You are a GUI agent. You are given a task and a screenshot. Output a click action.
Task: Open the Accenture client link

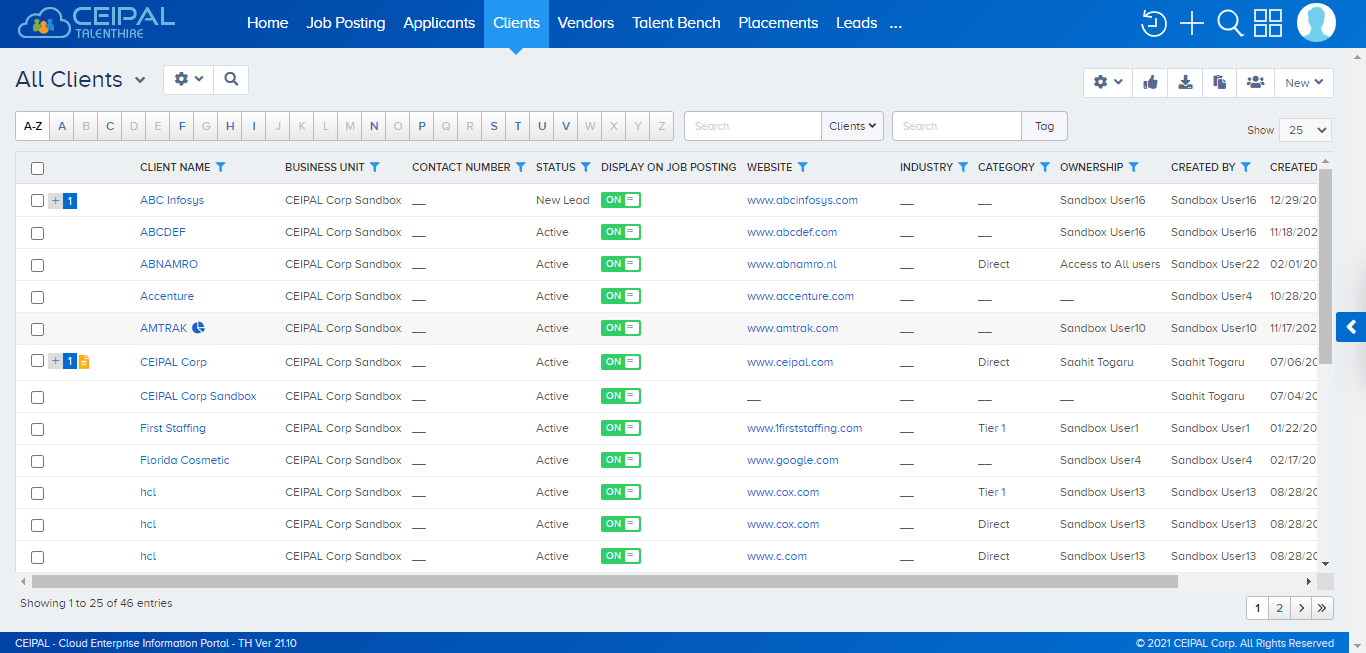tap(166, 296)
